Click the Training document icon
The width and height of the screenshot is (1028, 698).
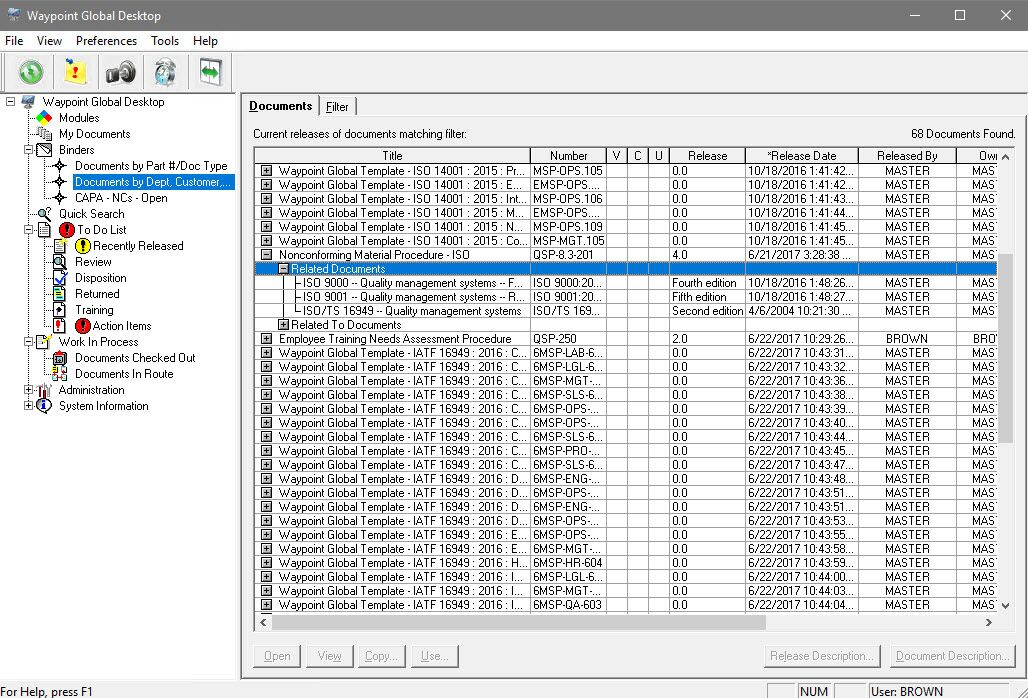[x=60, y=310]
